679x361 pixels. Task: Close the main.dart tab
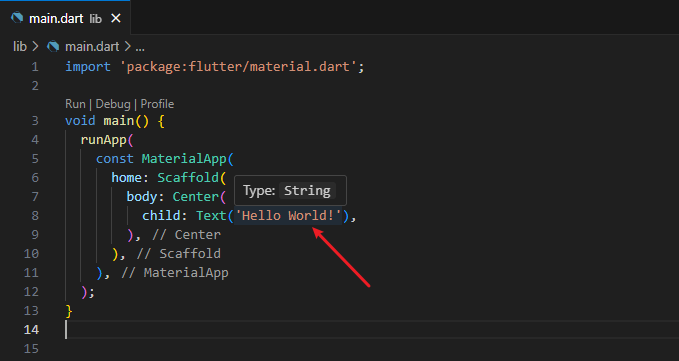click(x=116, y=18)
